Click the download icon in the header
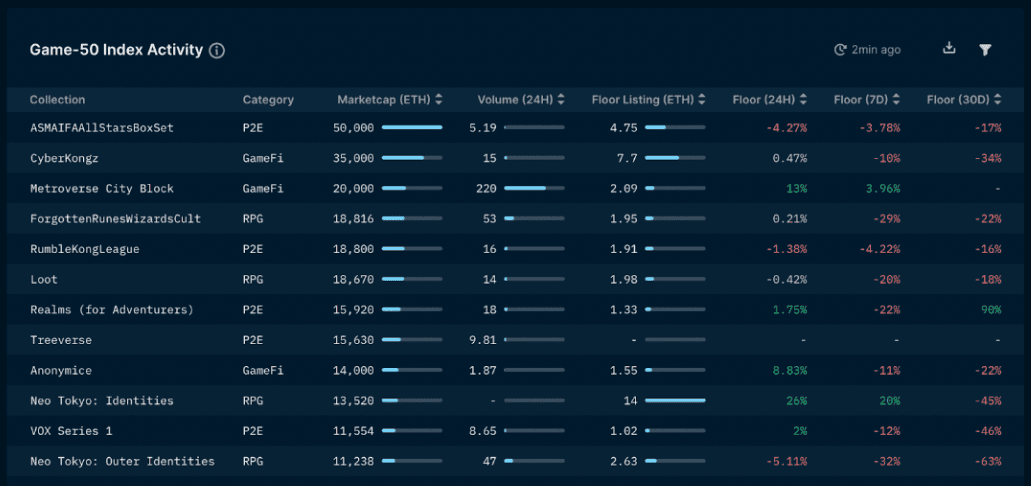1031x486 pixels. coord(949,48)
